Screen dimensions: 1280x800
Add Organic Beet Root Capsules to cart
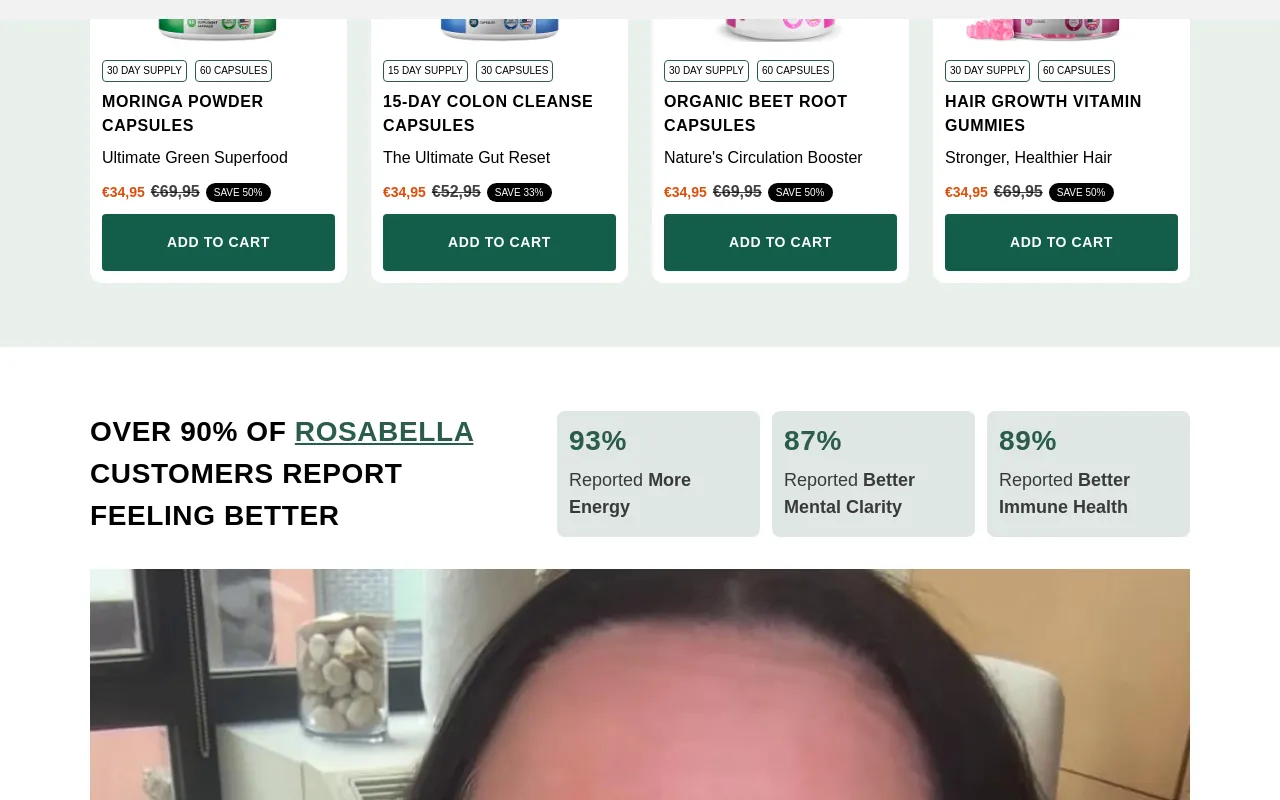click(780, 242)
